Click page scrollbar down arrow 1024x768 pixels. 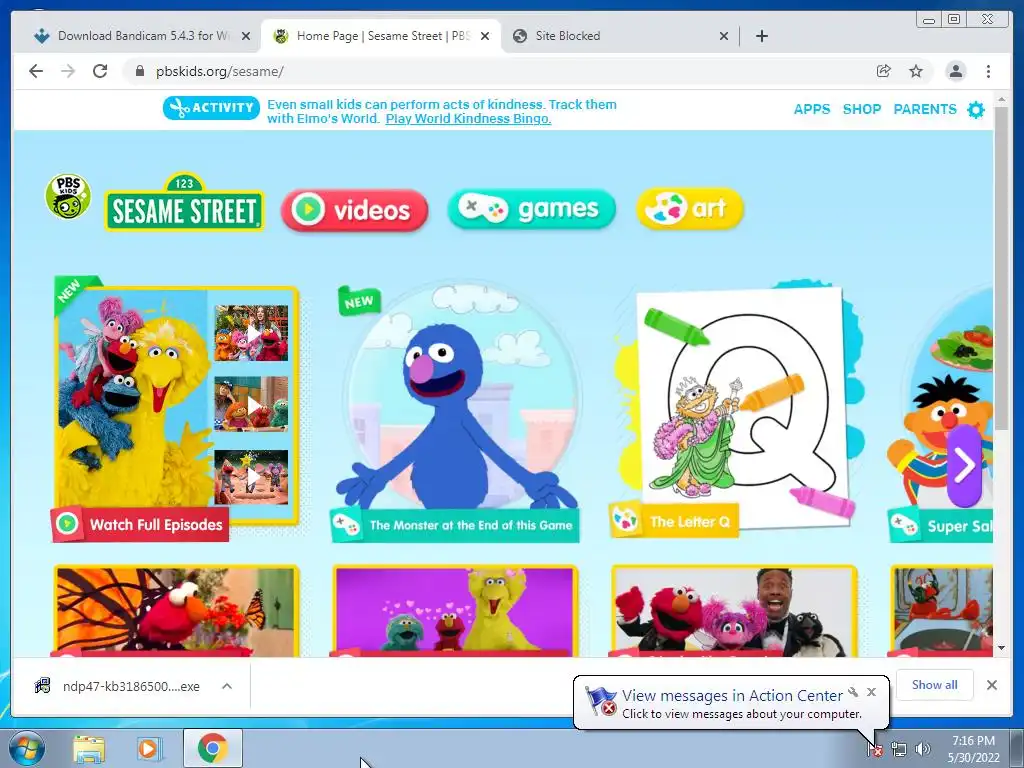1001,648
